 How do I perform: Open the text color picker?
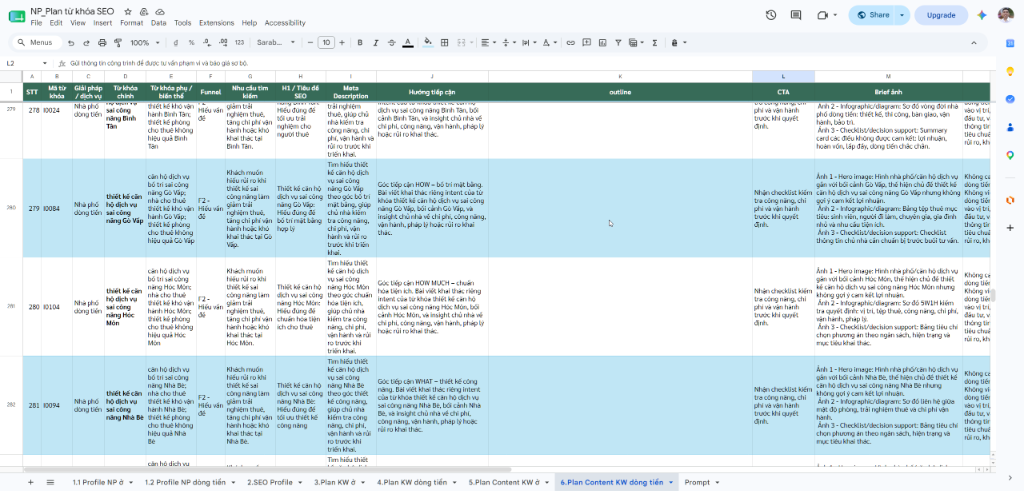(x=408, y=42)
